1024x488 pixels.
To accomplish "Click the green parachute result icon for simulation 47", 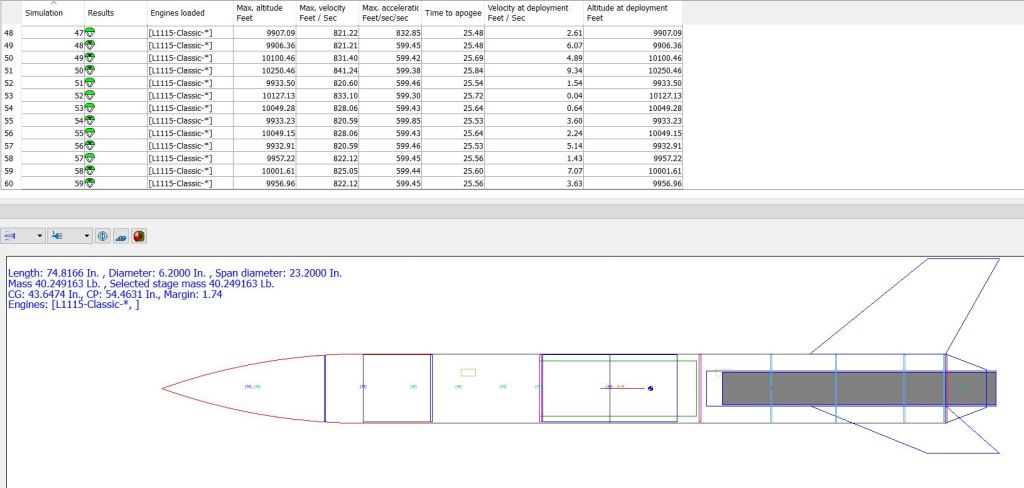I will (x=90, y=33).
